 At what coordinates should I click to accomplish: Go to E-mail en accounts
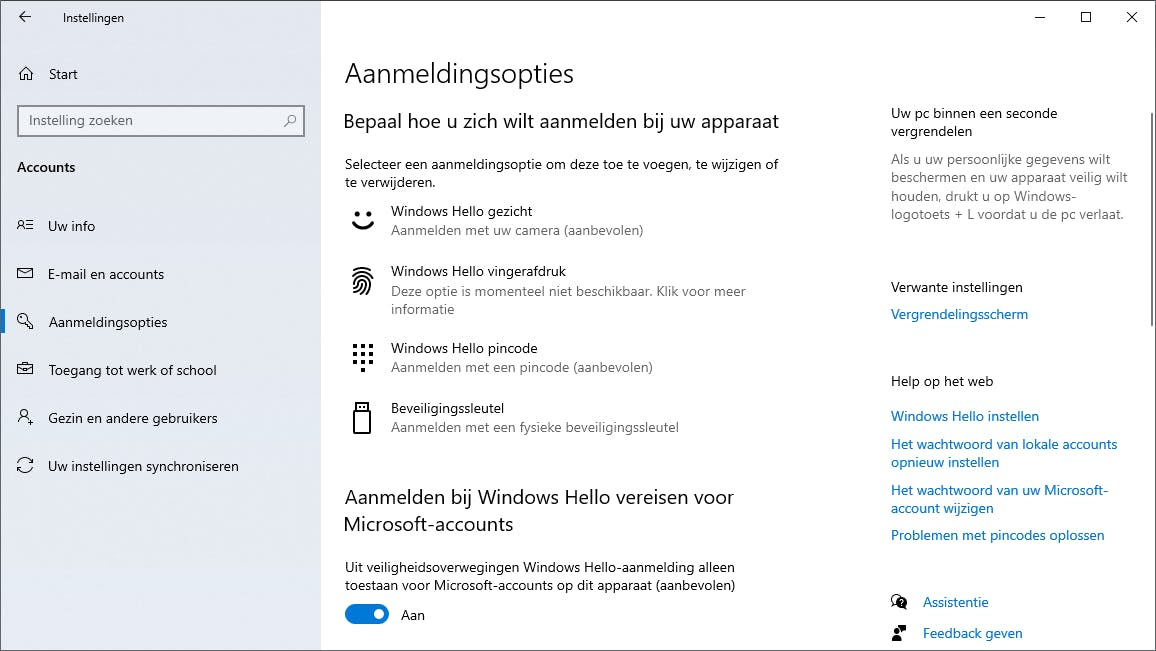coord(106,274)
